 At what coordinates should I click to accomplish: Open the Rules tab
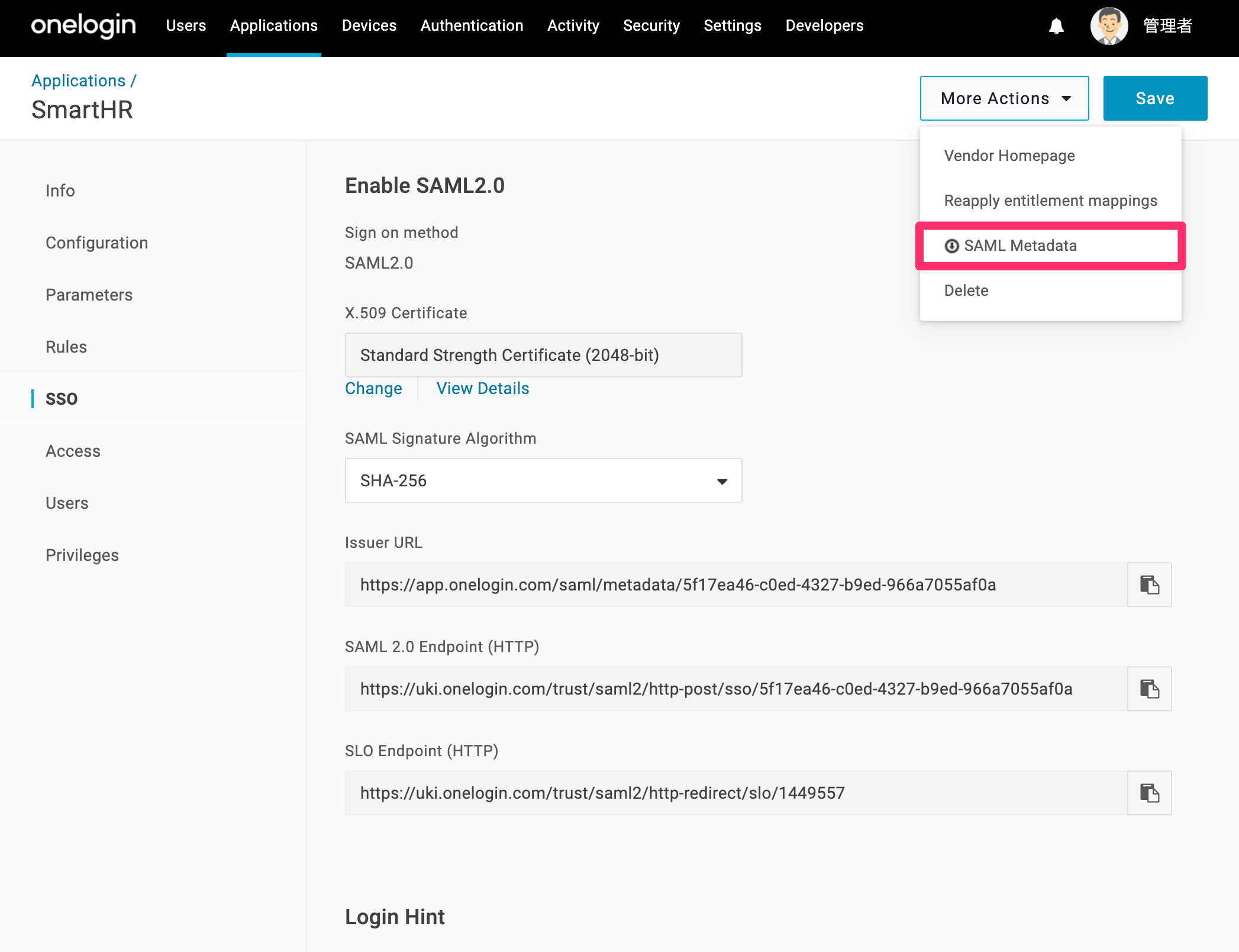66,347
